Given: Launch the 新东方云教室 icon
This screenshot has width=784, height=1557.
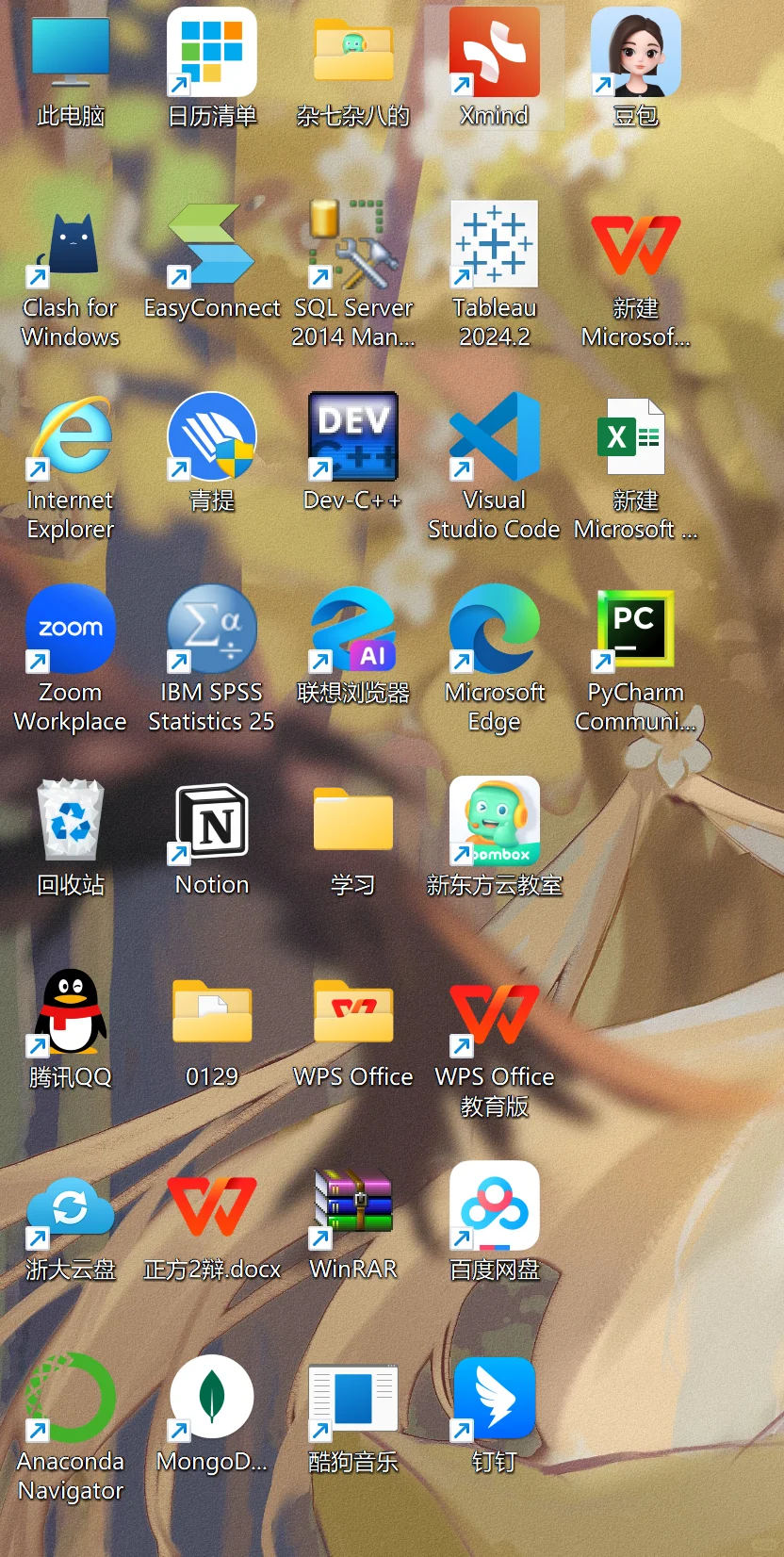Looking at the screenshot, I should coord(495,821).
